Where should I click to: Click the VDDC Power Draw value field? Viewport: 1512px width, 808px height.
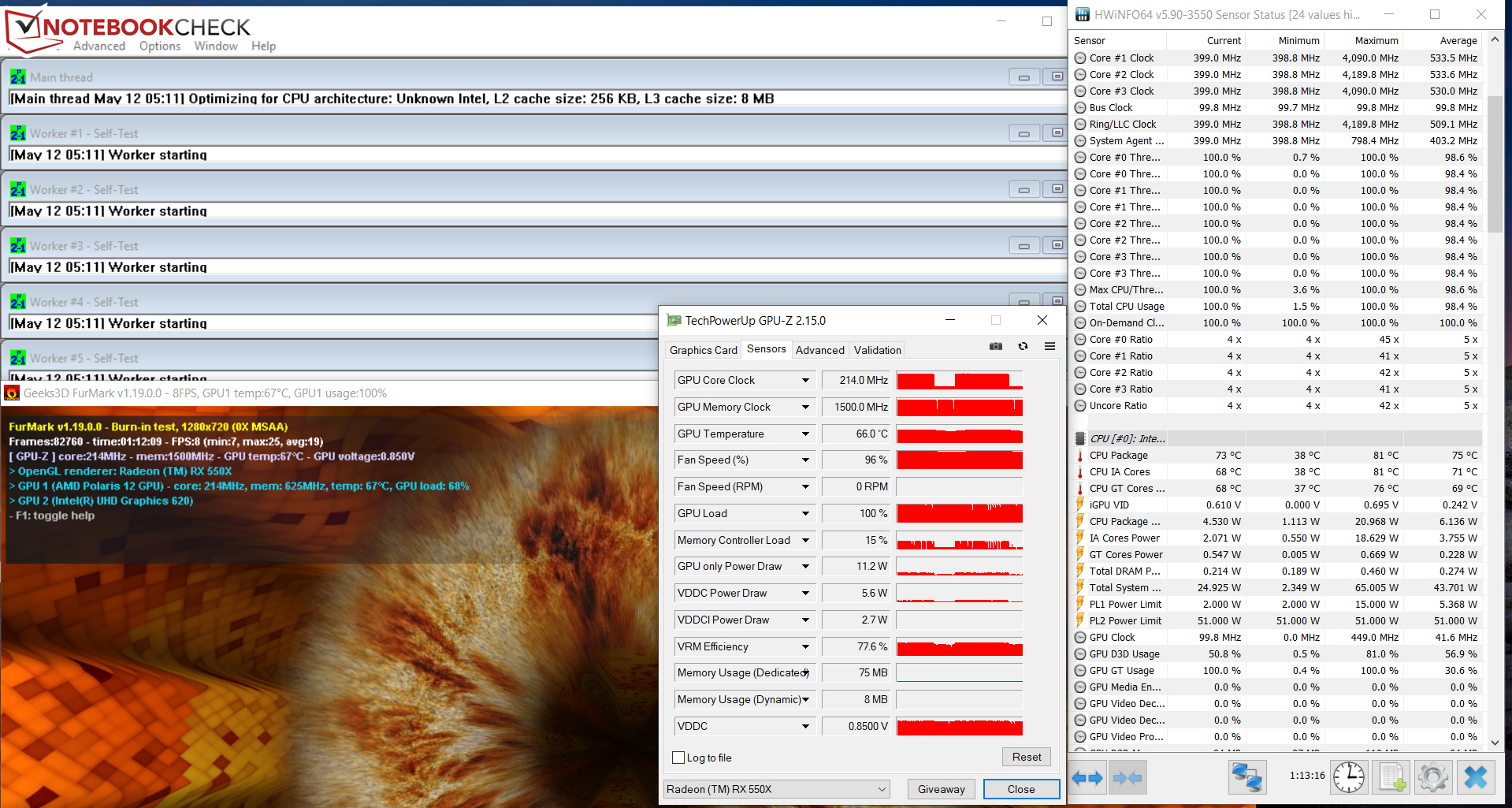(856, 593)
